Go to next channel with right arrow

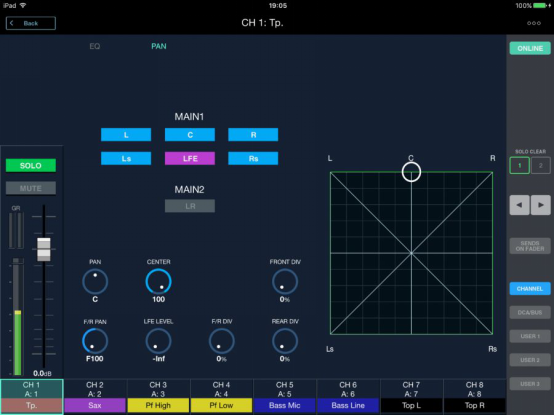click(541, 205)
